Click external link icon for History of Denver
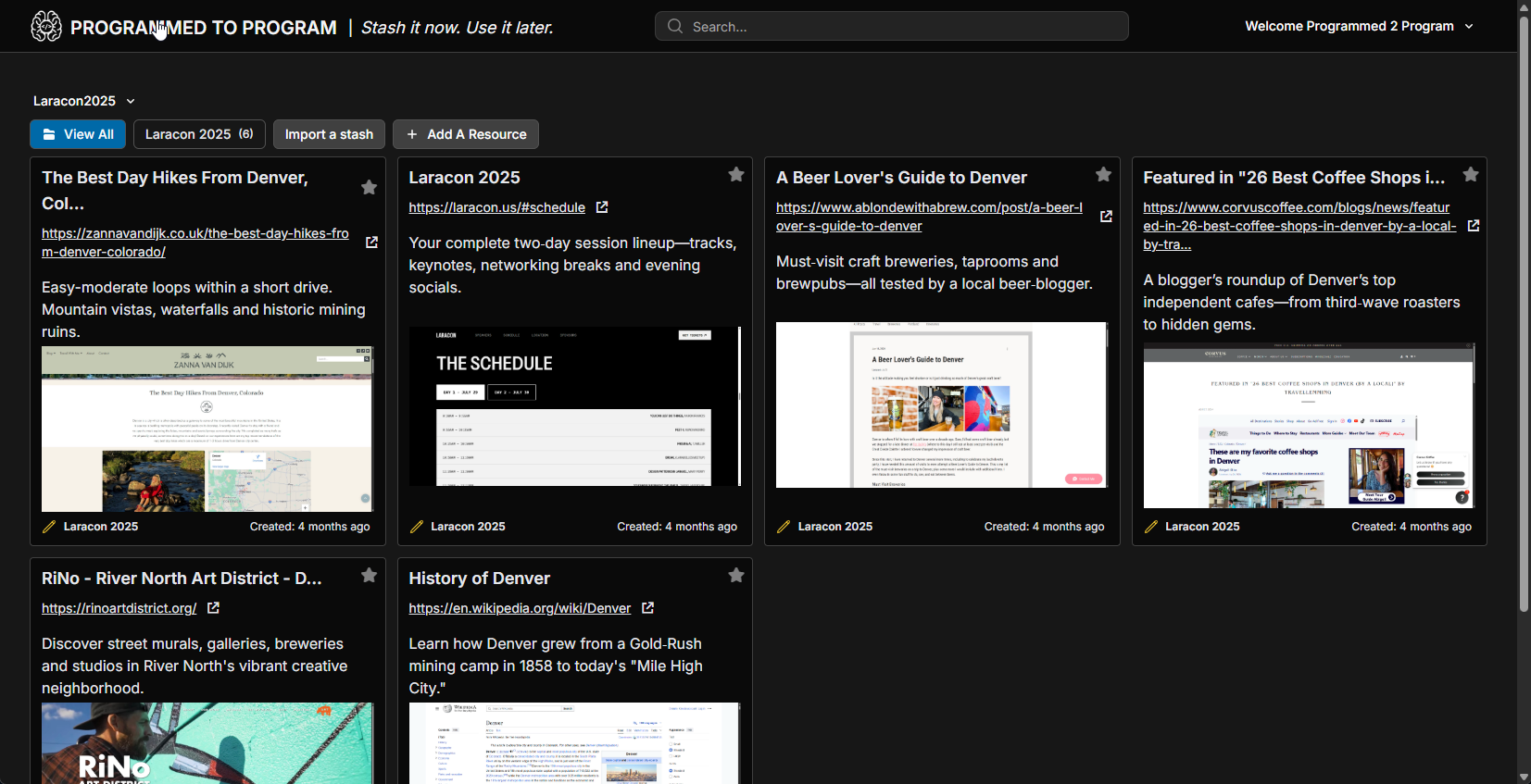The width and height of the screenshot is (1531, 784). (x=647, y=608)
